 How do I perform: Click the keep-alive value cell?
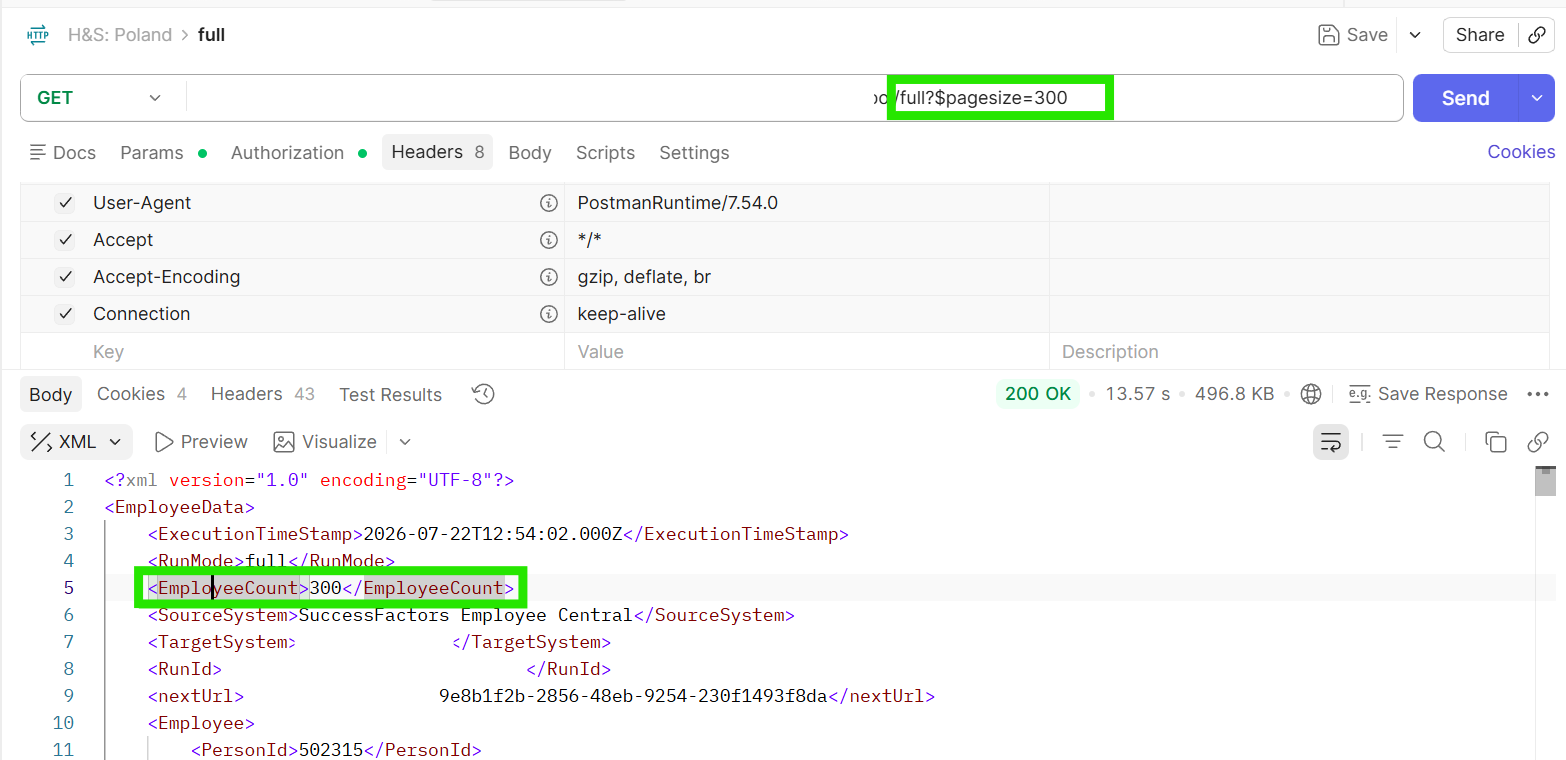806,314
